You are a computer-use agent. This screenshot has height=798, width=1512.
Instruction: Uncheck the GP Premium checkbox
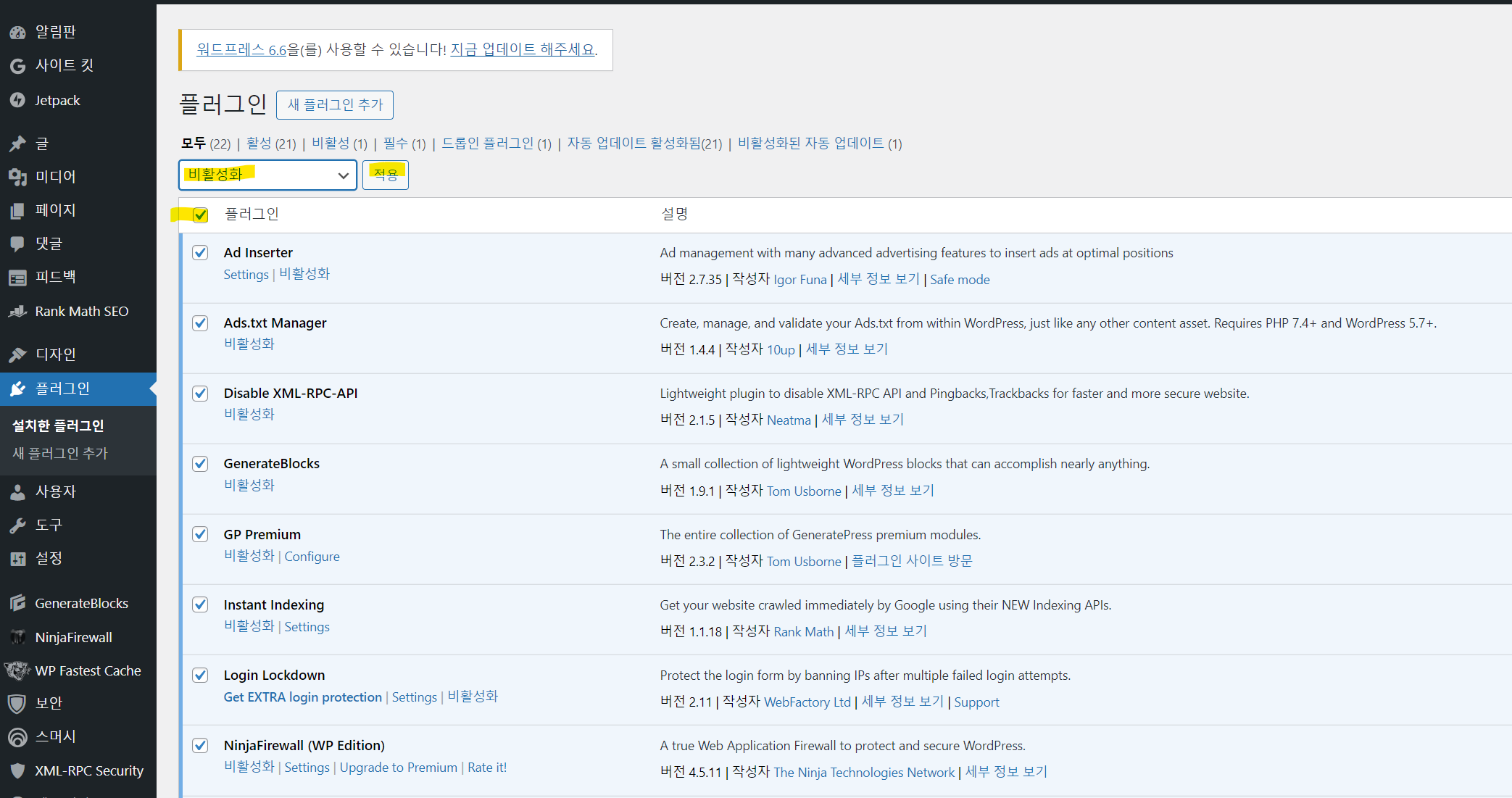[x=200, y=534]
